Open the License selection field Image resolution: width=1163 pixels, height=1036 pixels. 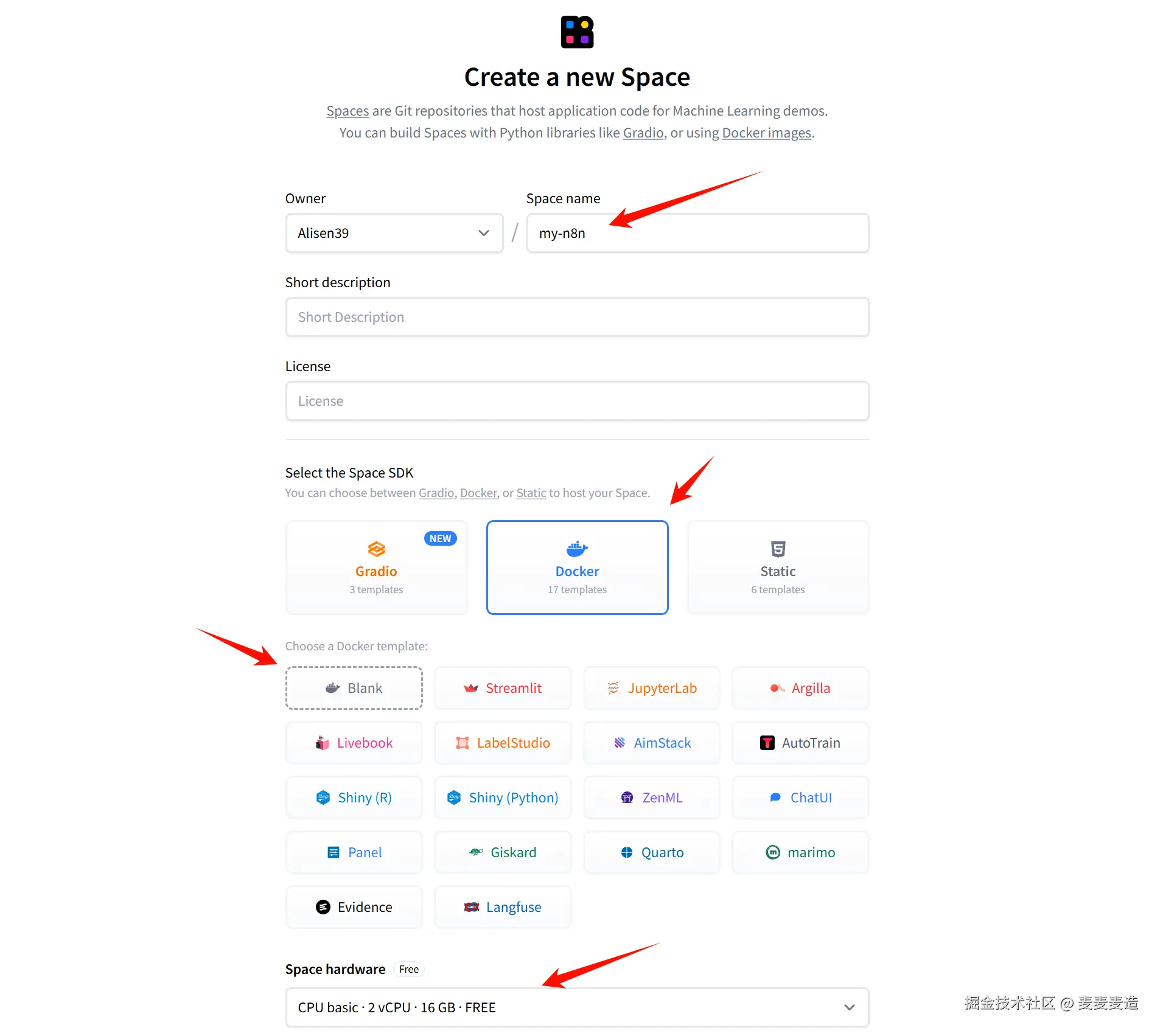[576, 401]
